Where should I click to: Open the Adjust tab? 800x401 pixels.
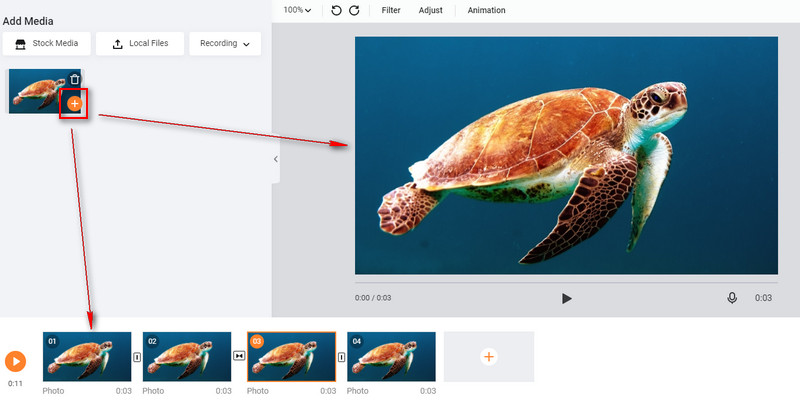pyautogui.click(x=431, y=10)
